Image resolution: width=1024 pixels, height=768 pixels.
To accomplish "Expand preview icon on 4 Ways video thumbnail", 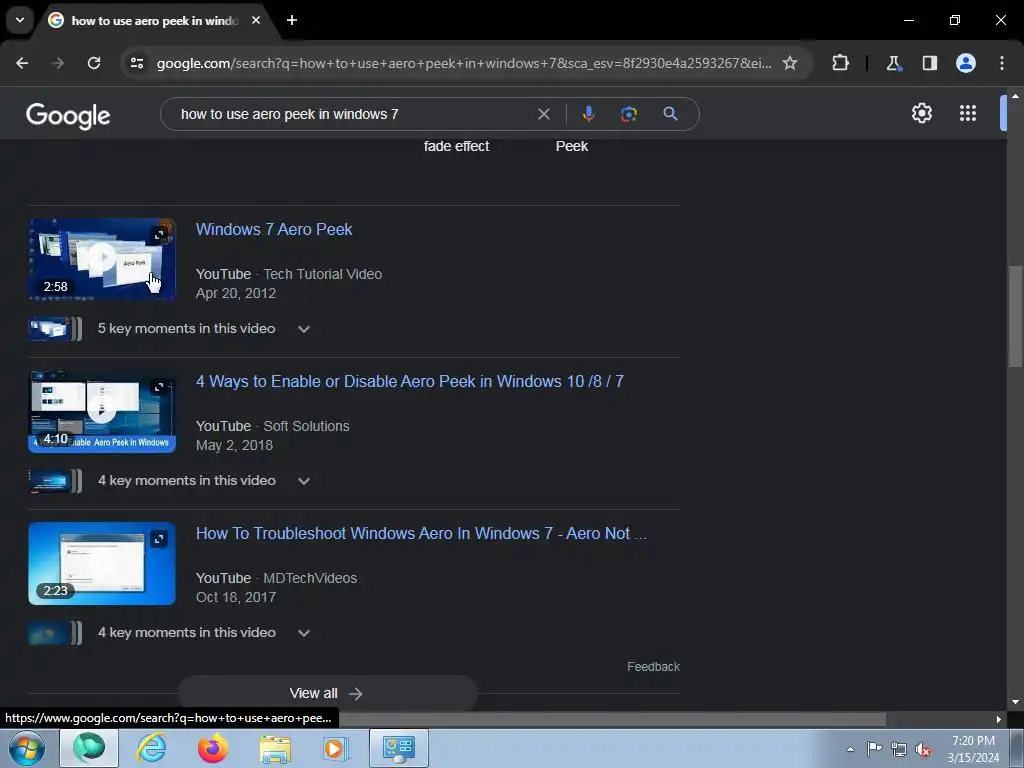I will pyautogui.click(x=159, y=387).
